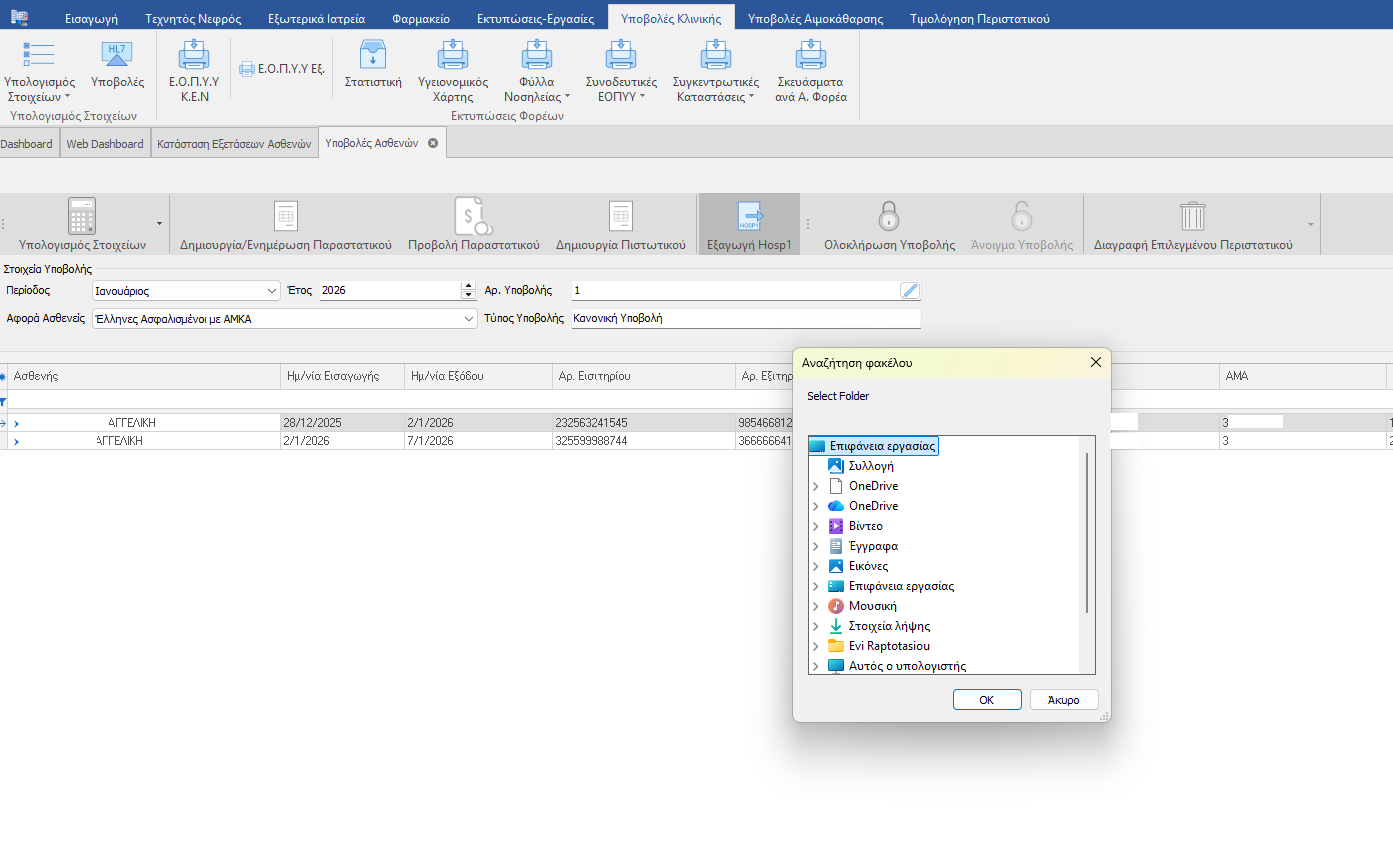Click Ολοκλήρωση Υποβολής lock icon
The width and height of the screenshot is (1393, 854).
[889, 217]
